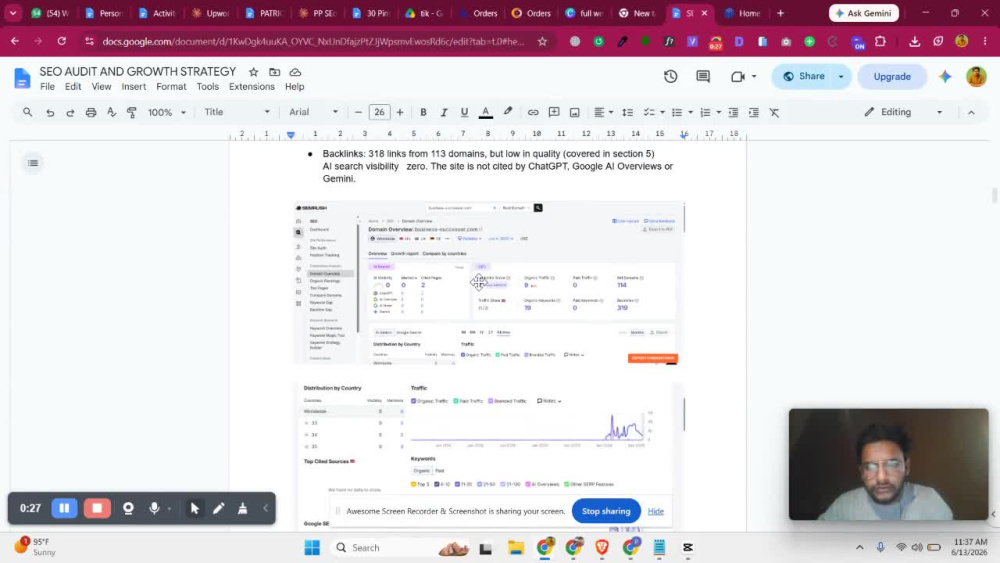Check the cloud save status icon
Image resolution: width=1000 pixels, height=563 pixels.
coord(295,72)
